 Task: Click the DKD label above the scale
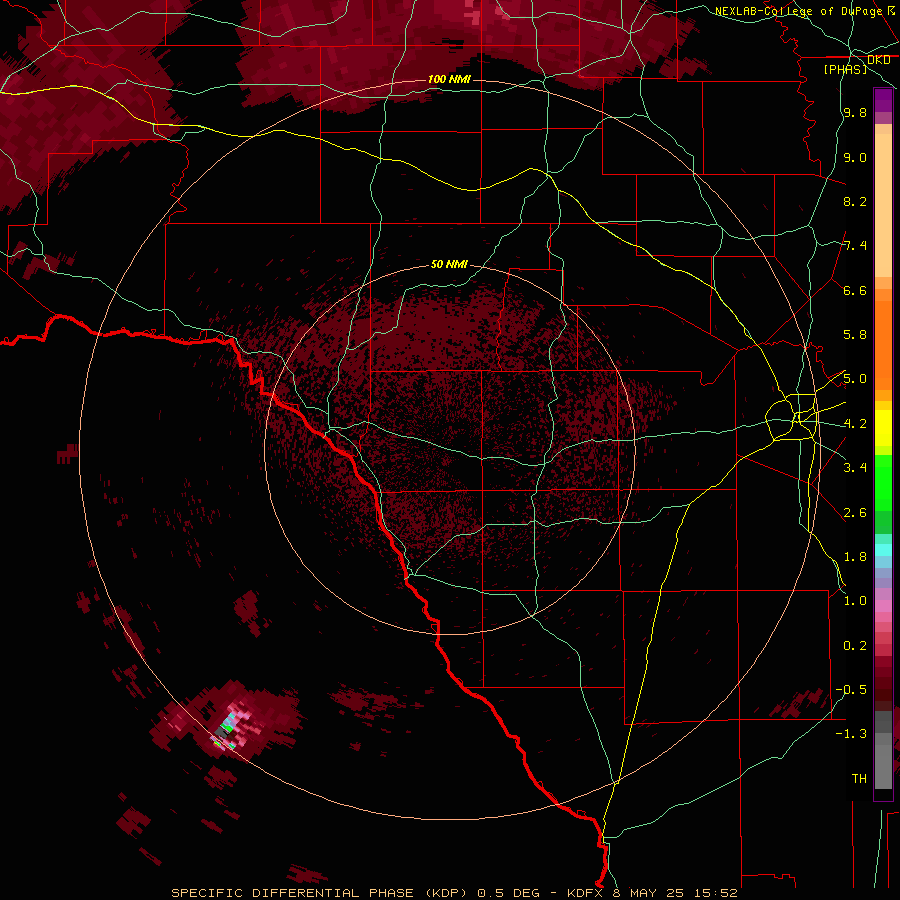coord(879,60)
